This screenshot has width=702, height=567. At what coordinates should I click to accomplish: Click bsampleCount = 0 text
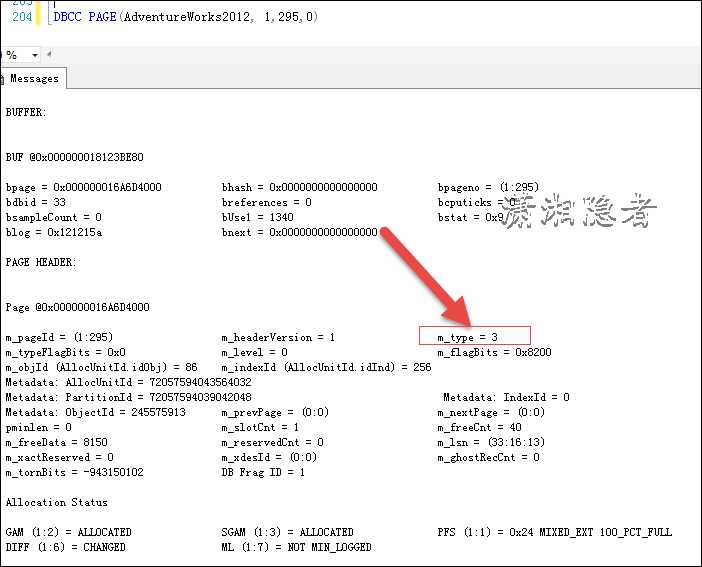[54, 217]
